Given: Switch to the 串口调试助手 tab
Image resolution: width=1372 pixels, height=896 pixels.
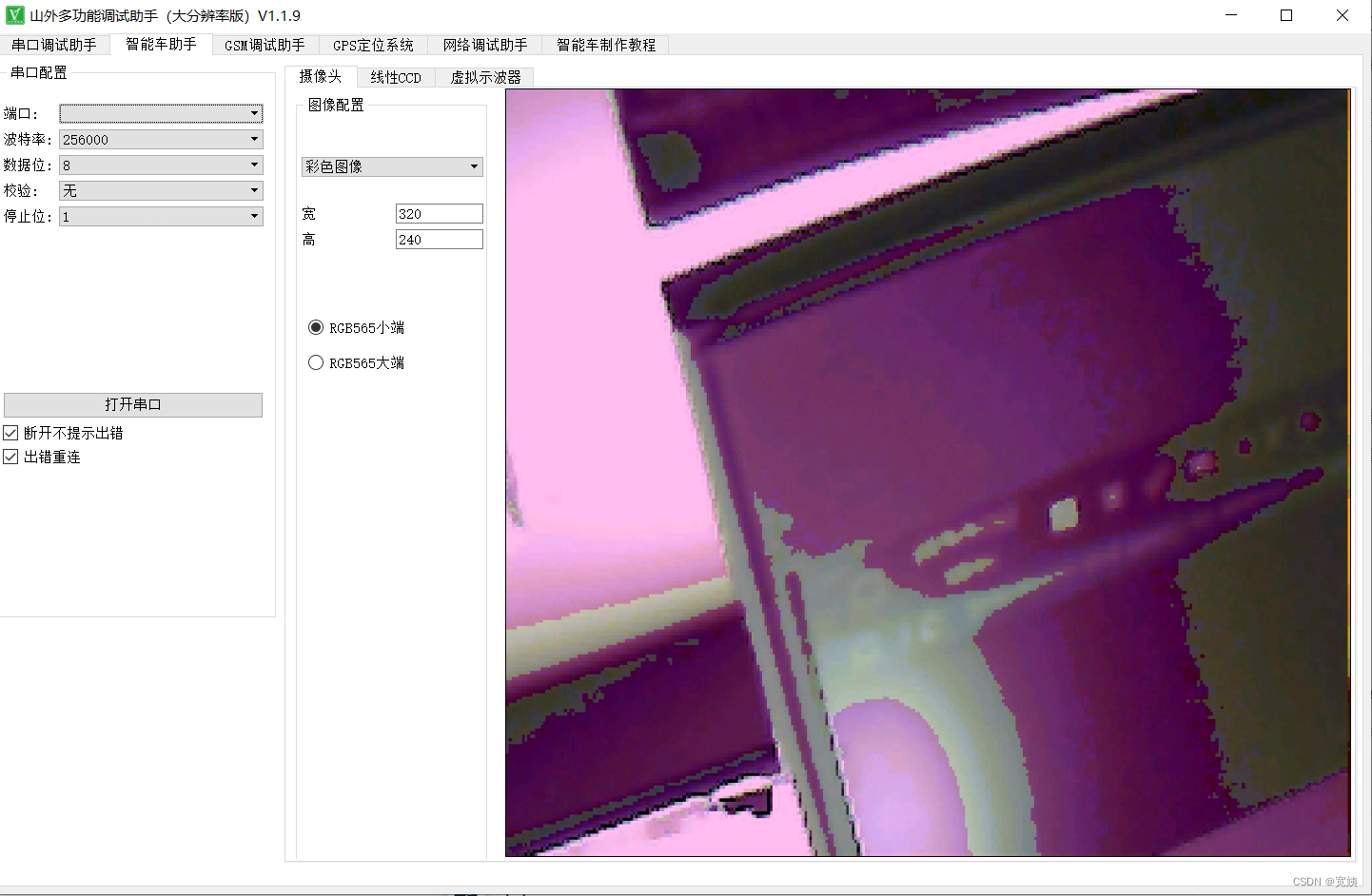Looking at the screenshot, I should pyautogui.click(x=54, y=44).
